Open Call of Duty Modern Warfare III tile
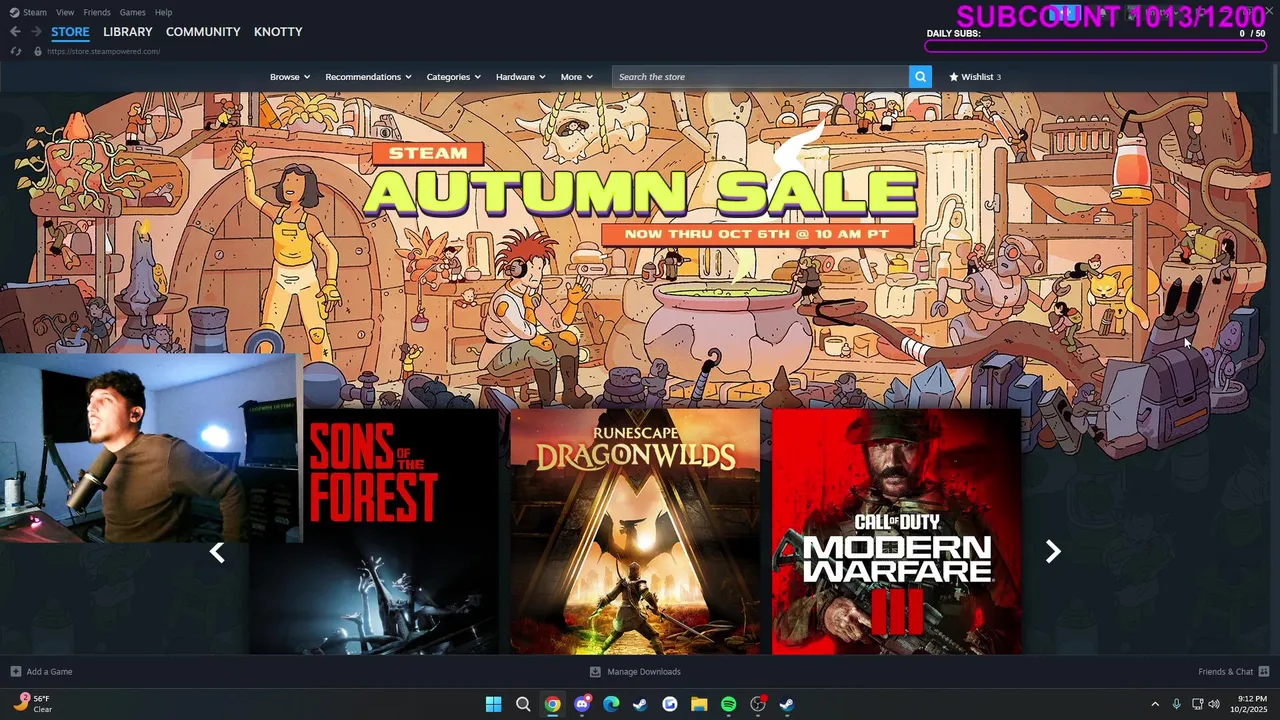 point(897,531)
